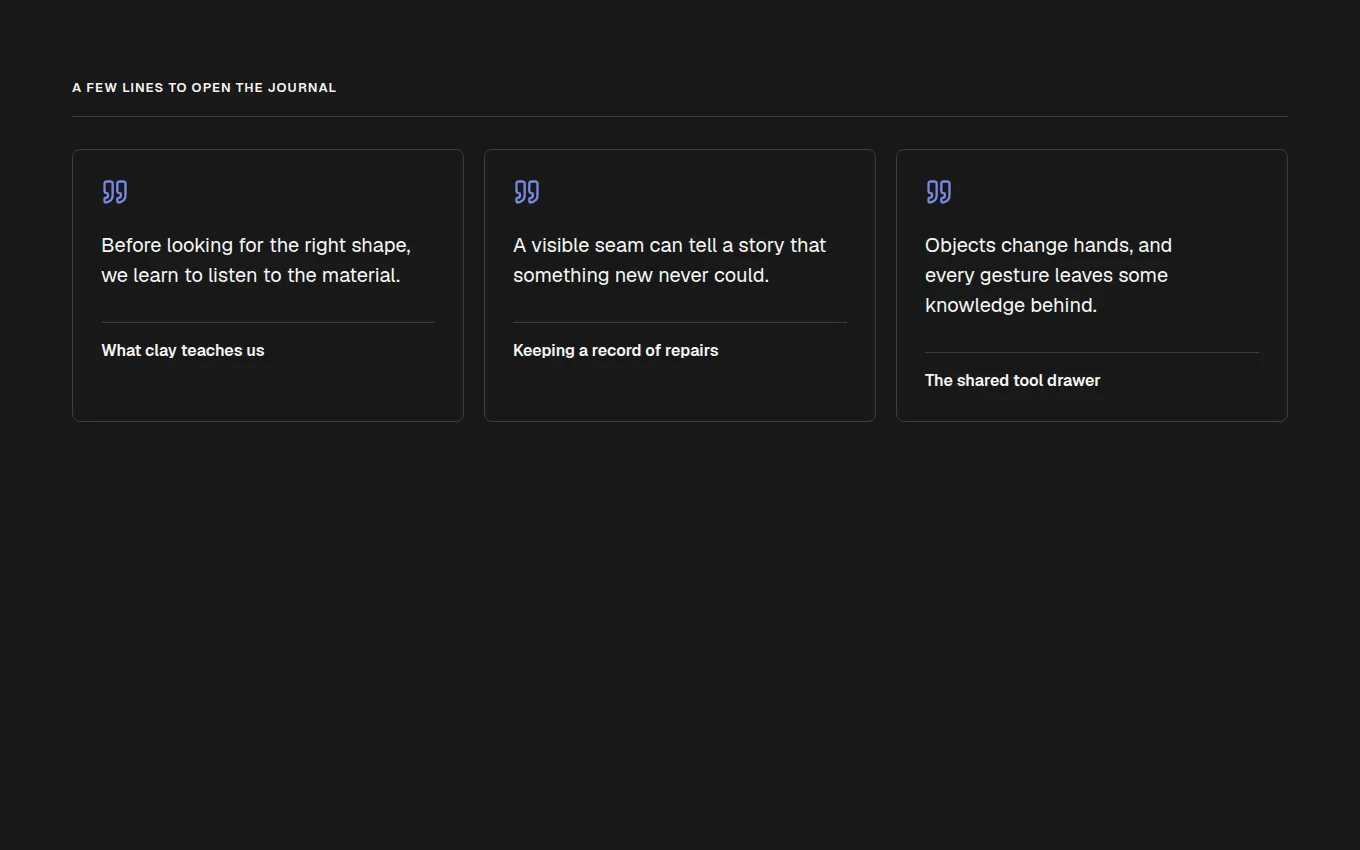Screen dimensions: 1360x850
Task: Click divider line above "Keeping a record of repairs"
Action: pos(680,322)
